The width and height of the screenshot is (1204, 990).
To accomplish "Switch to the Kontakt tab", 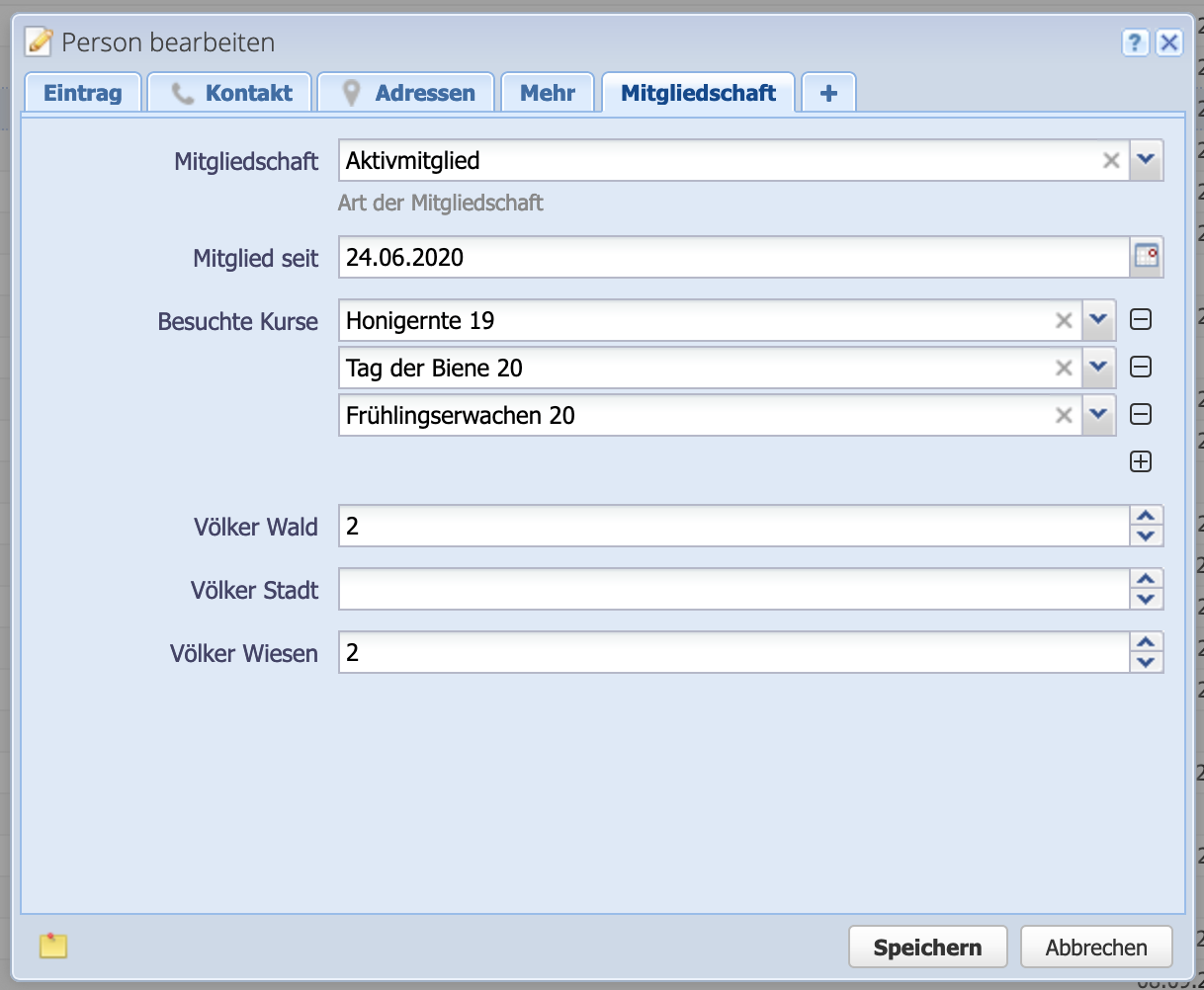I will [230, 93].
